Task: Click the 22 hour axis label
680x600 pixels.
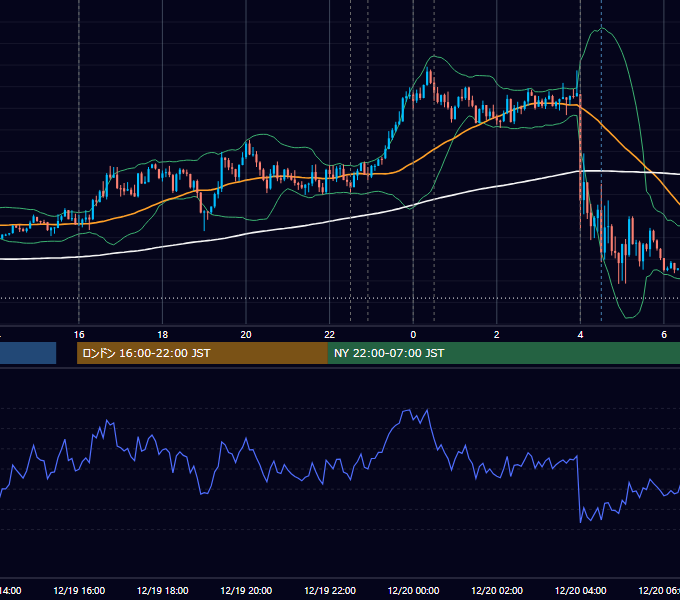Action: pos(330,335)
